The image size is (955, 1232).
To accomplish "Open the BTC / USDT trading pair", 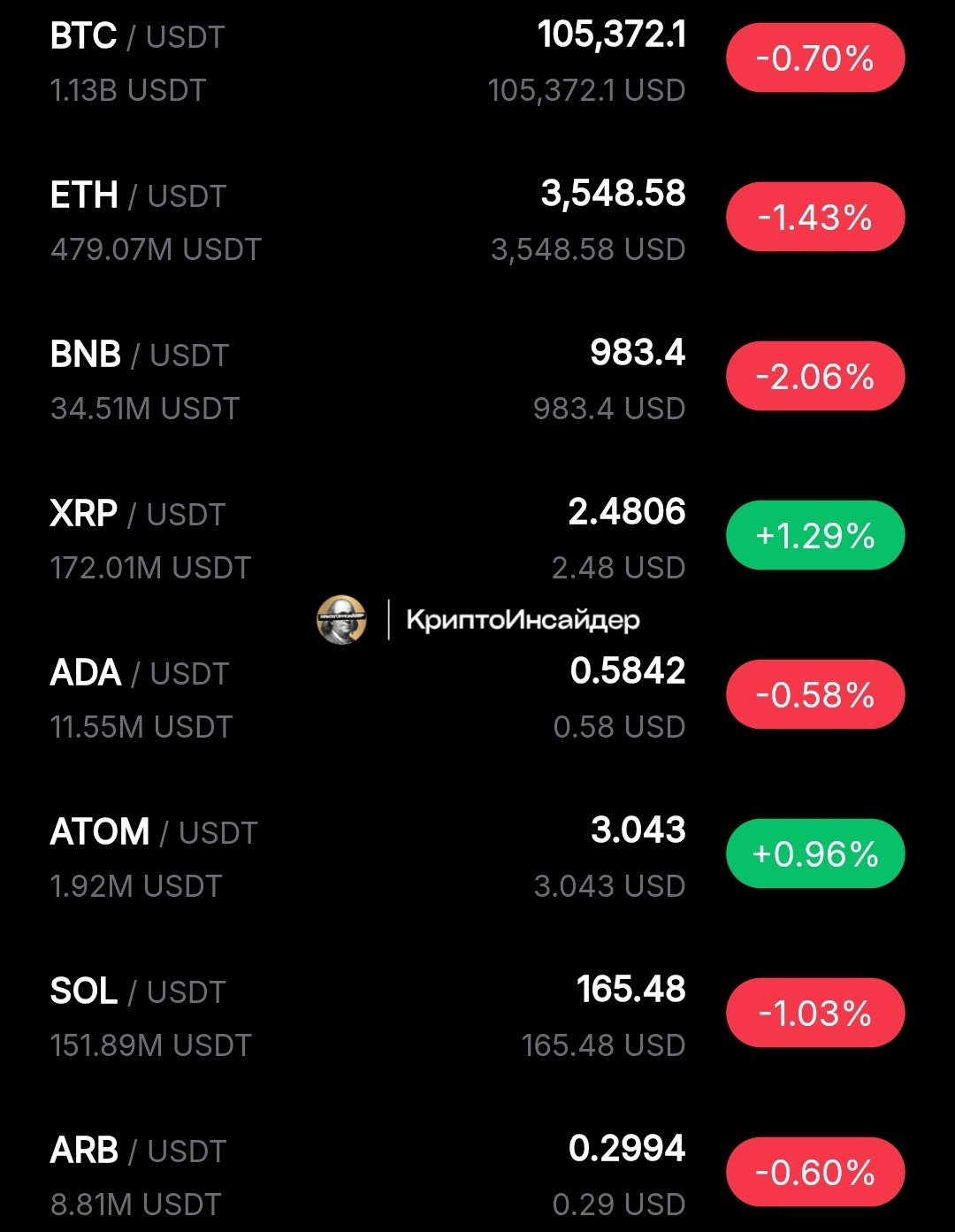I will point(138,37).
